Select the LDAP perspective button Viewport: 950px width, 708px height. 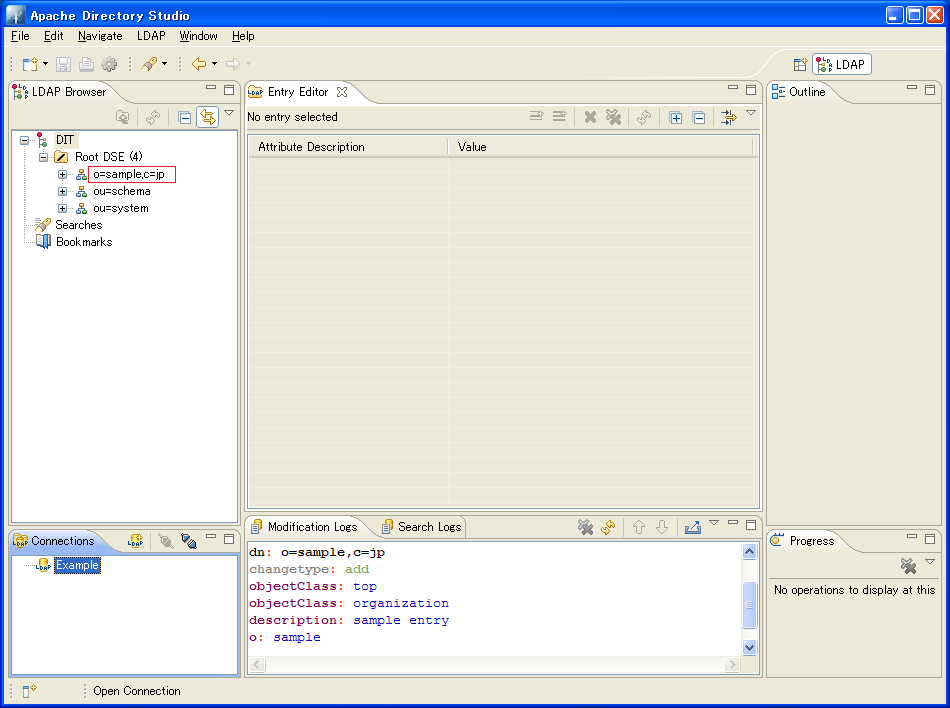[842, 64]
